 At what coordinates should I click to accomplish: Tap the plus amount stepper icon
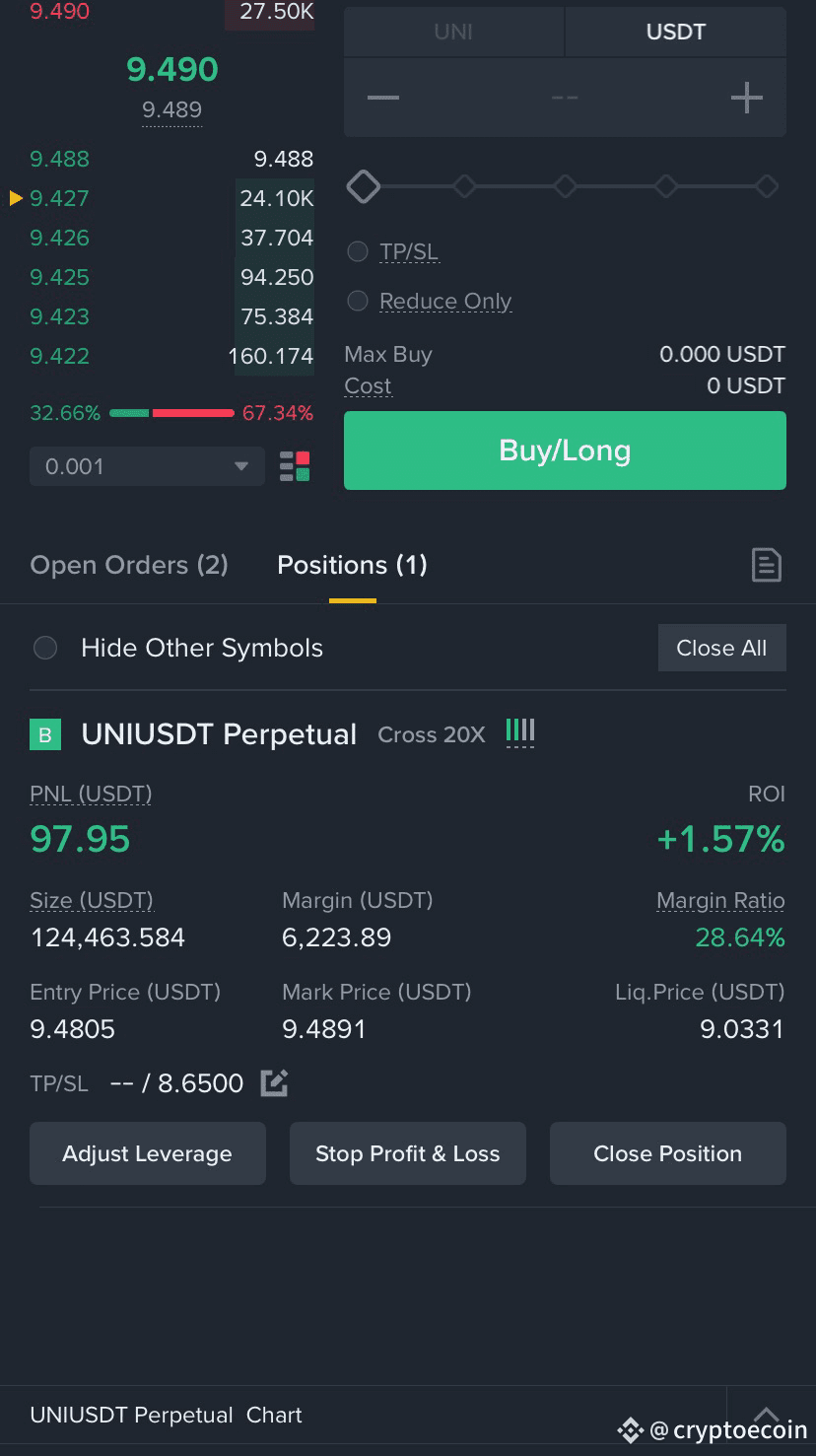(x=746, y=97)
